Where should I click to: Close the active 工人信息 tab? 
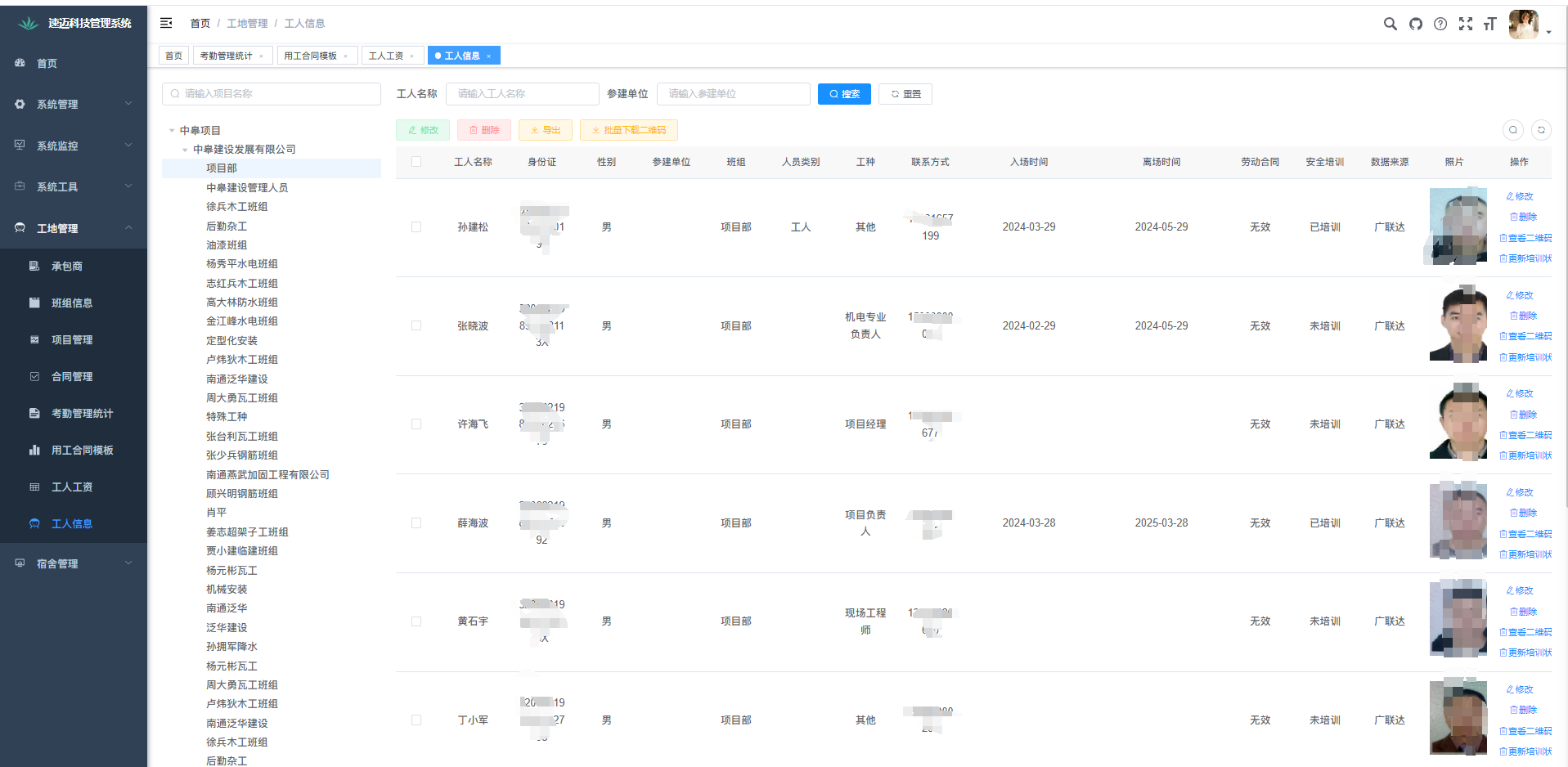(488, 56)
